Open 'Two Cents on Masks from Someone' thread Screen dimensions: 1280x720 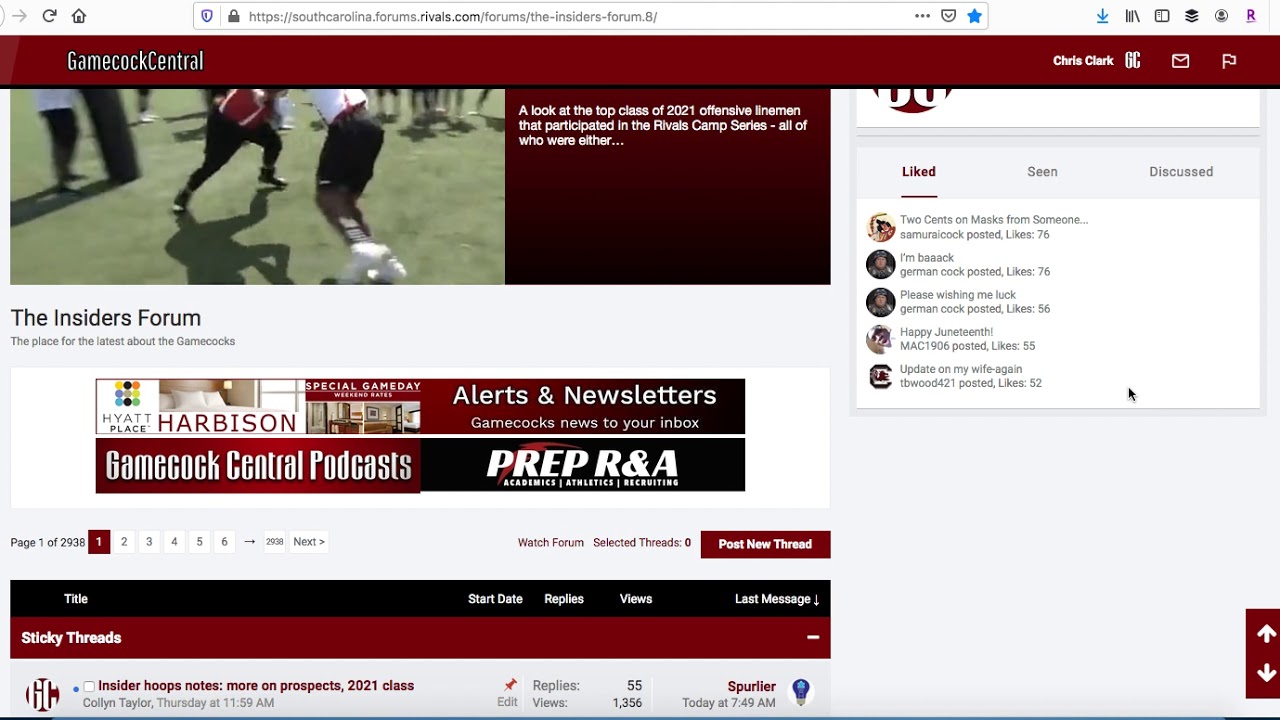(994, 220)
